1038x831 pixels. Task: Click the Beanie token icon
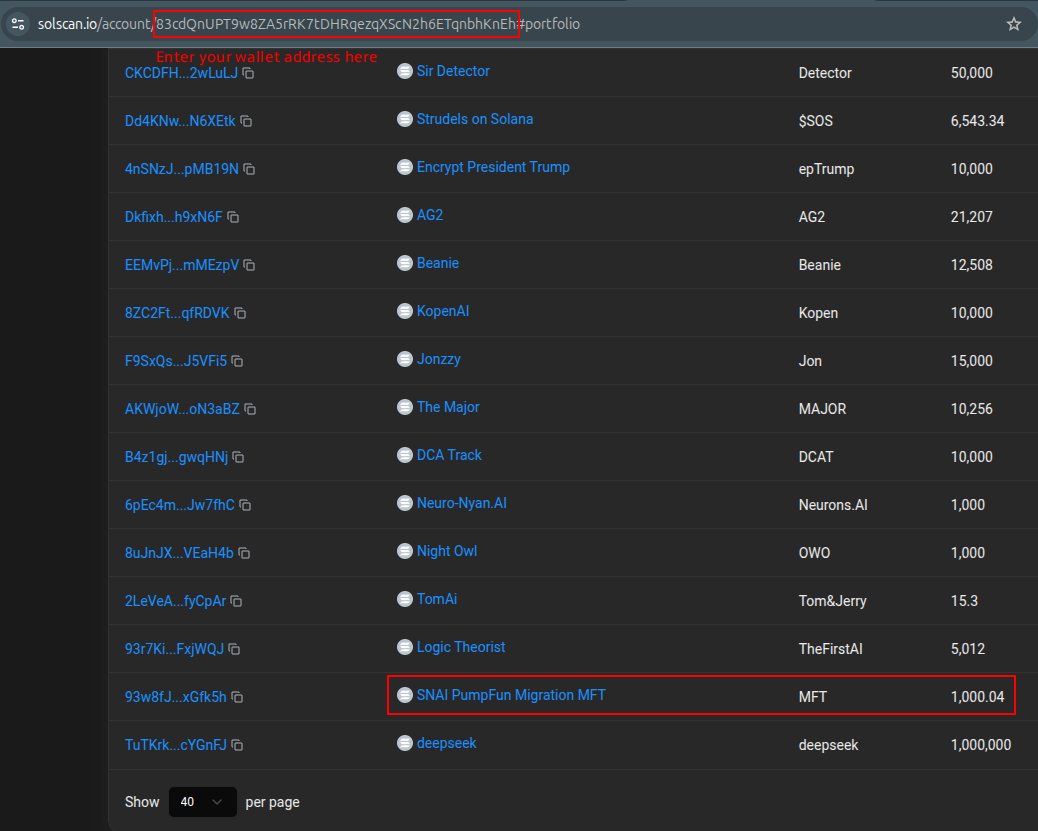point(404,263)
